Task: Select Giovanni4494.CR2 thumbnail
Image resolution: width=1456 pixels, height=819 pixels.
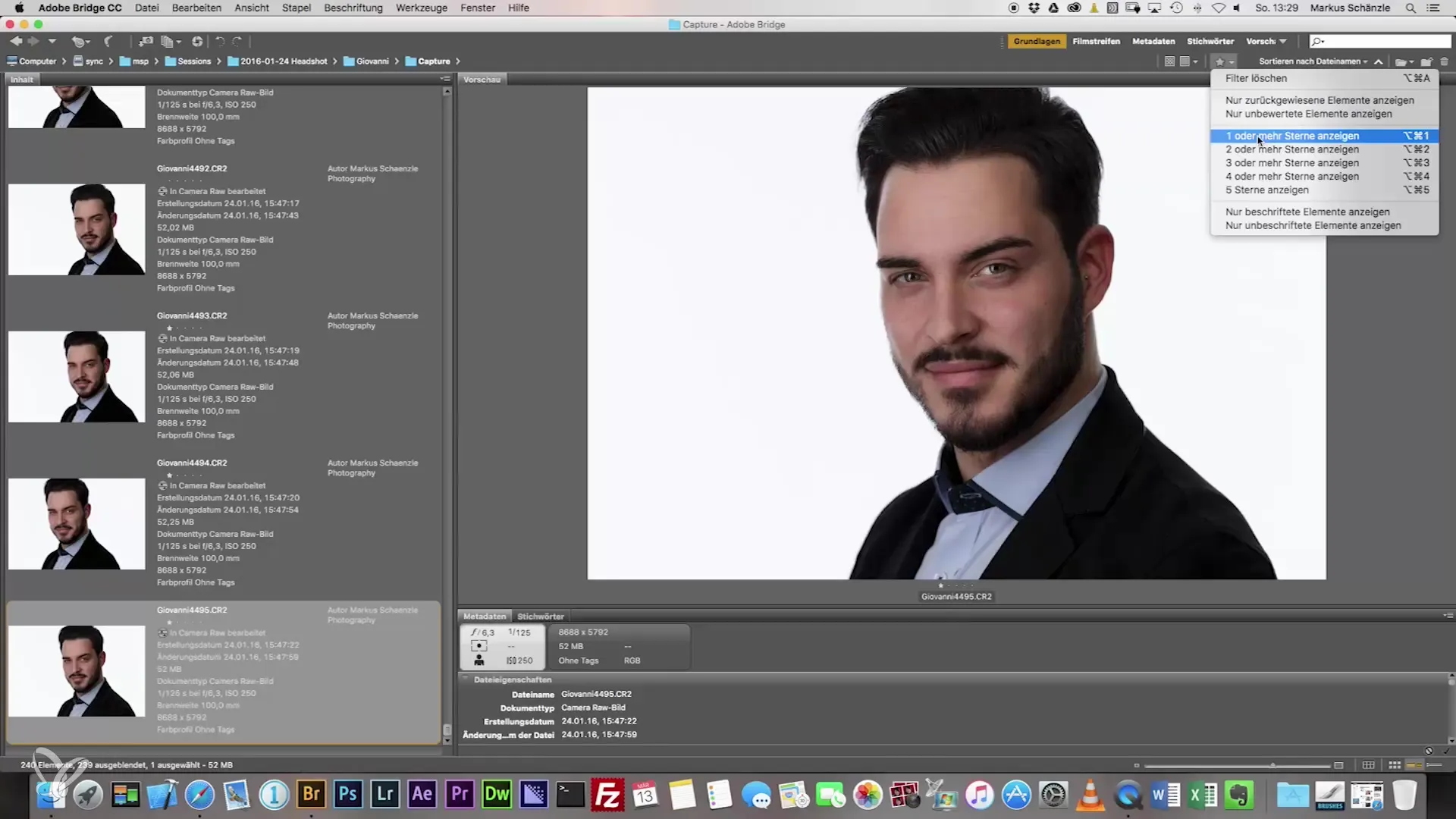Action: [x=77, y=523]
